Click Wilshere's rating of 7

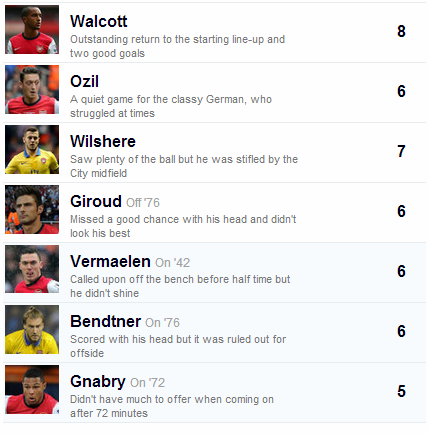tap(401, 151)
